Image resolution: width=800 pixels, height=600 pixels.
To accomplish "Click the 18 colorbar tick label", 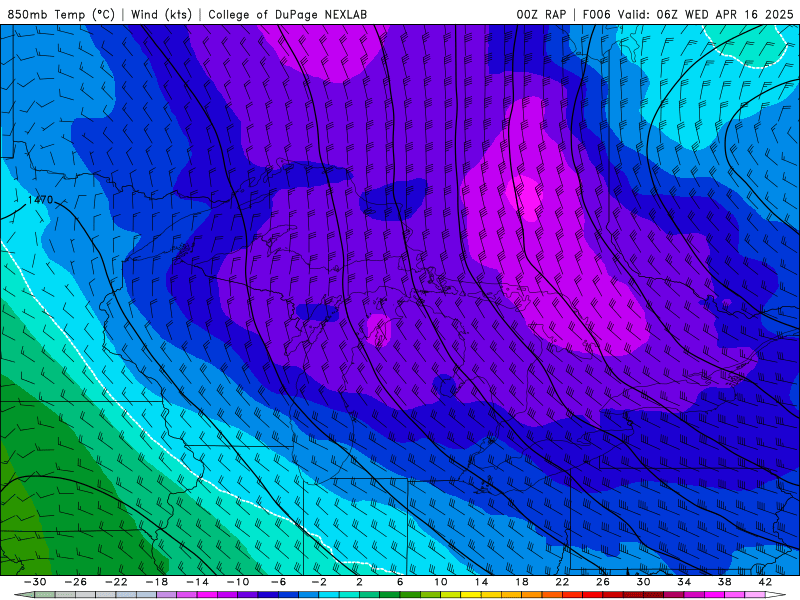I will (521, 582).
